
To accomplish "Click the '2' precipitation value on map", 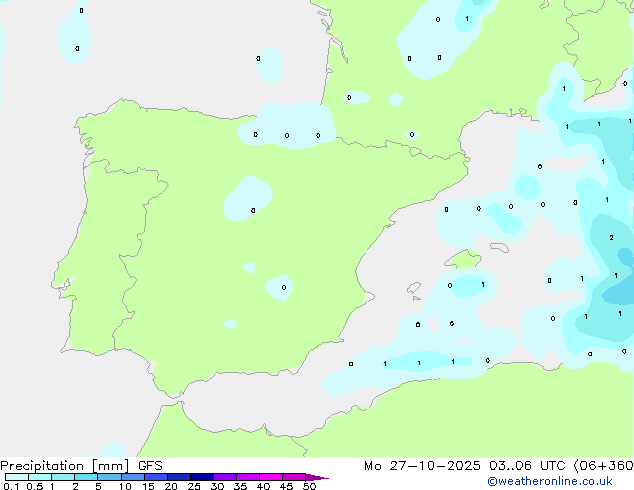I will pyautogui.click(x=611, y=238).
